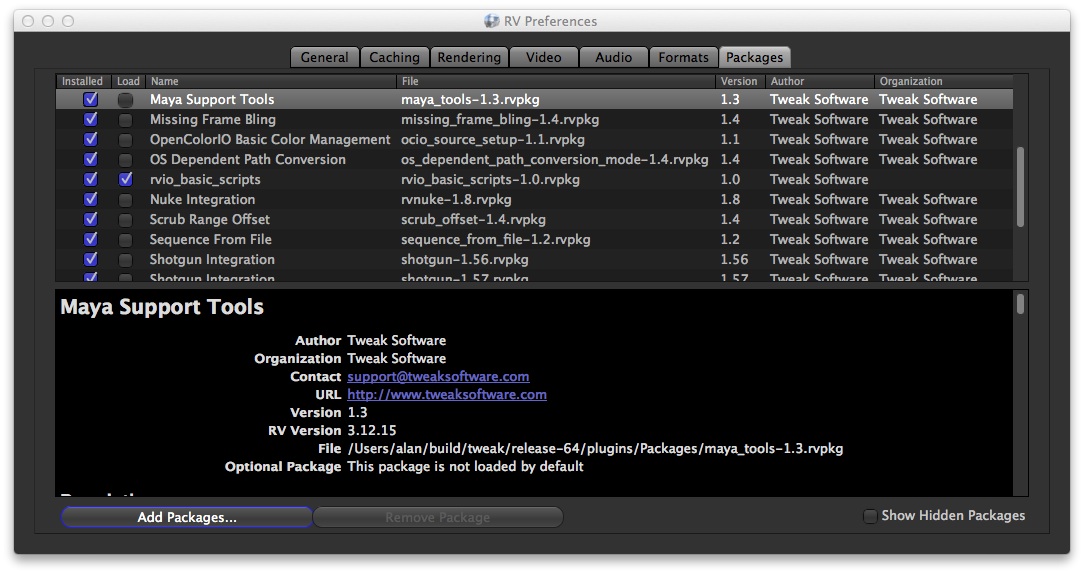Click file name os_dependent_path_conversion_mode-1.4.rvpkg
Viewport: 1084px width, 574px height.
pos(554,160)
